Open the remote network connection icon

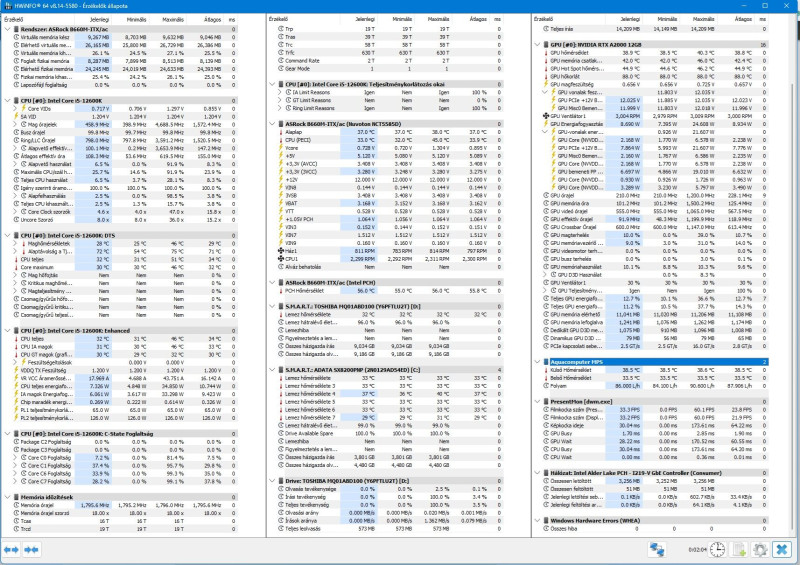pyautogui.click(x=657, y=550)
